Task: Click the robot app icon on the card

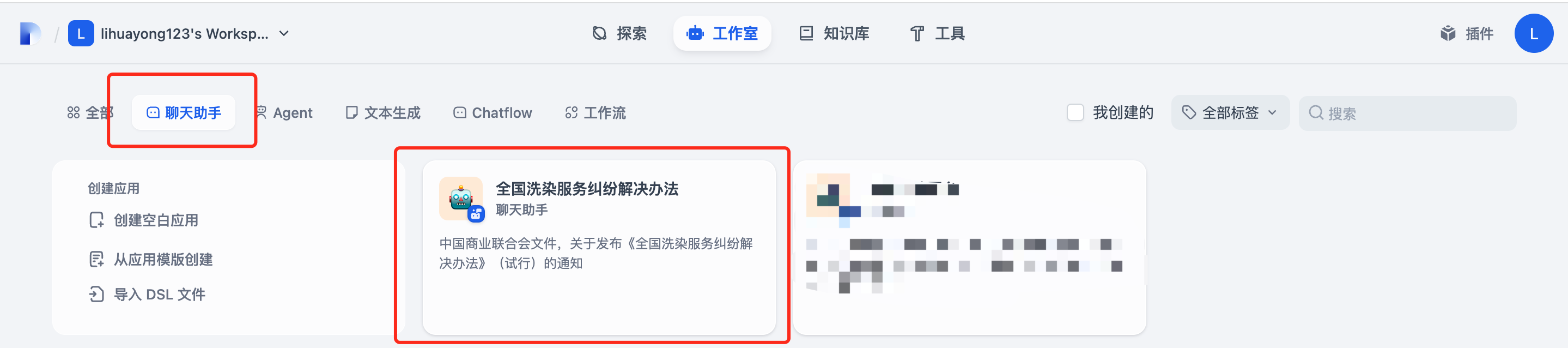Action: [x=461, y=199]
